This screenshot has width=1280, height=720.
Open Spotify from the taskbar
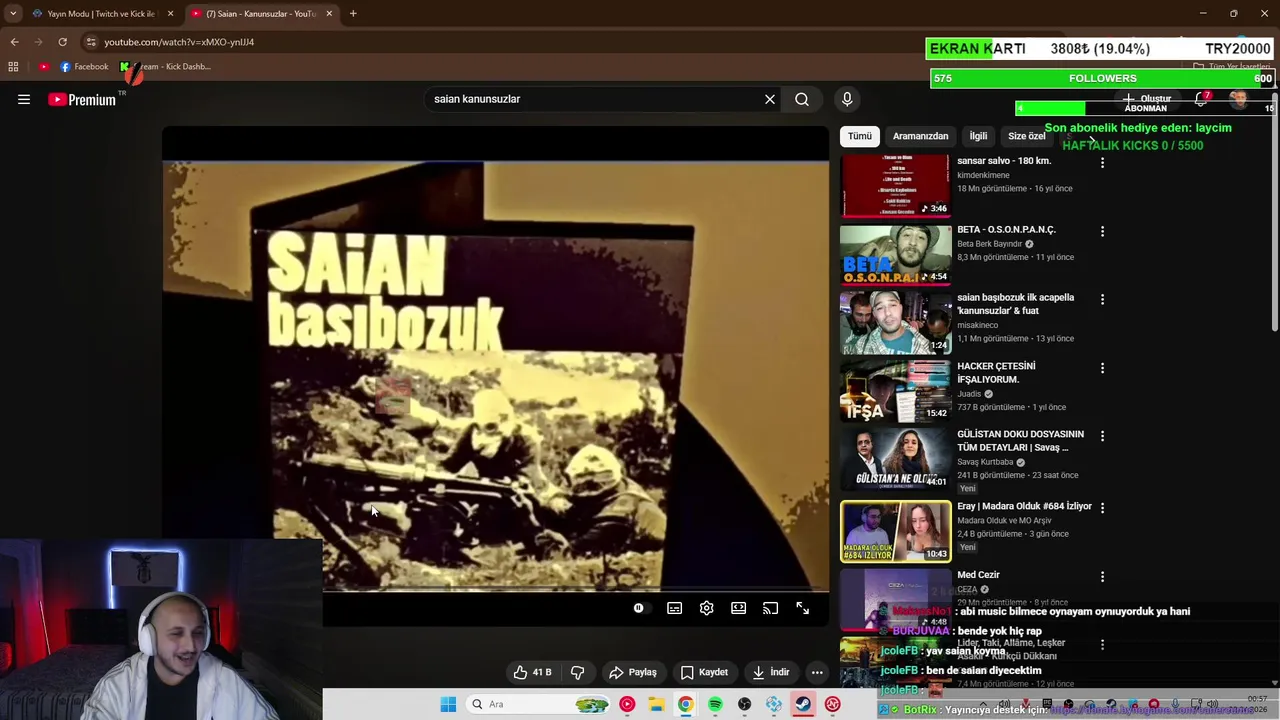[x=715, y=704]
